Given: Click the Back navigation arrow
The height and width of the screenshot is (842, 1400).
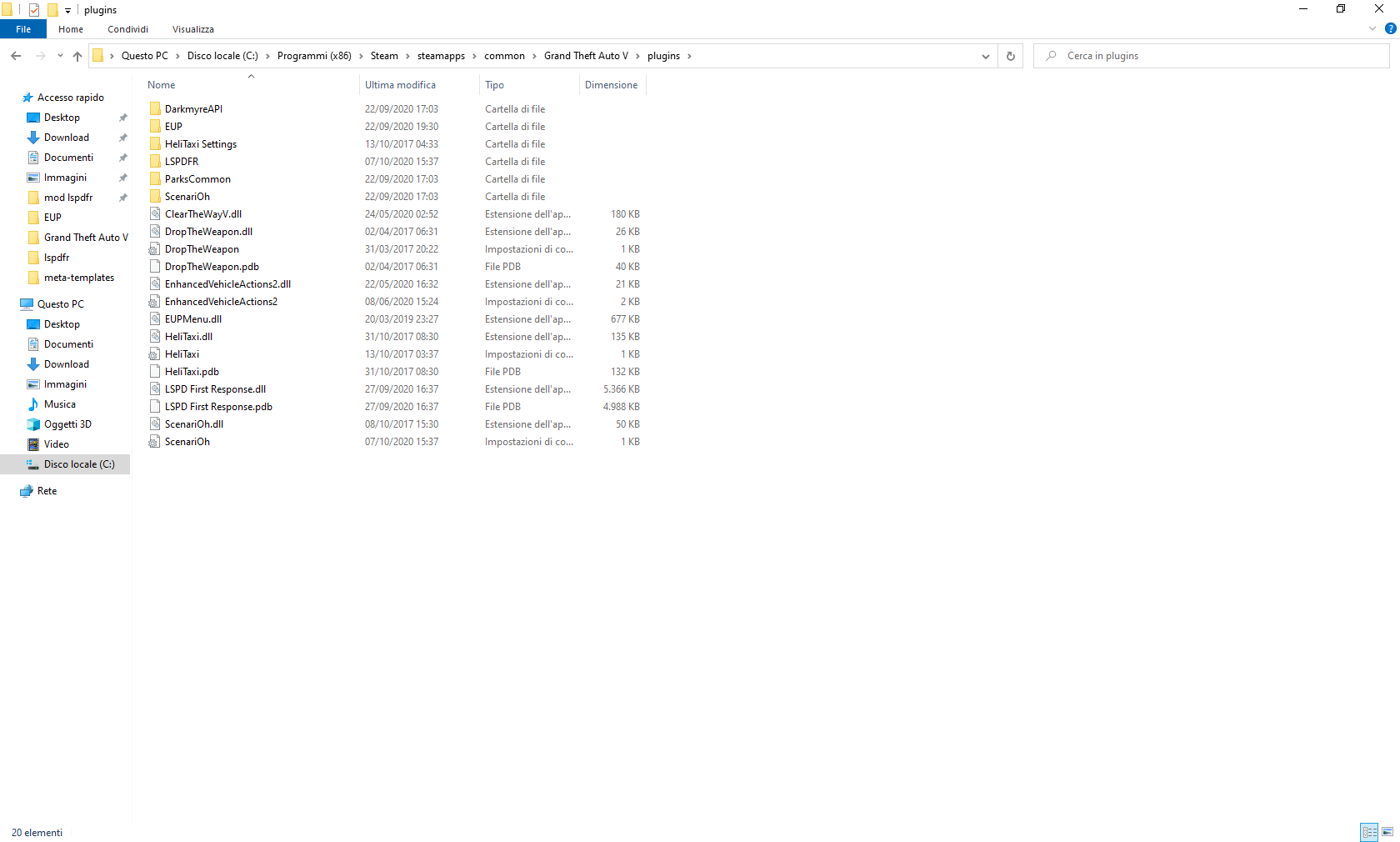Looking at the screenshot, I should pos(16,56).
